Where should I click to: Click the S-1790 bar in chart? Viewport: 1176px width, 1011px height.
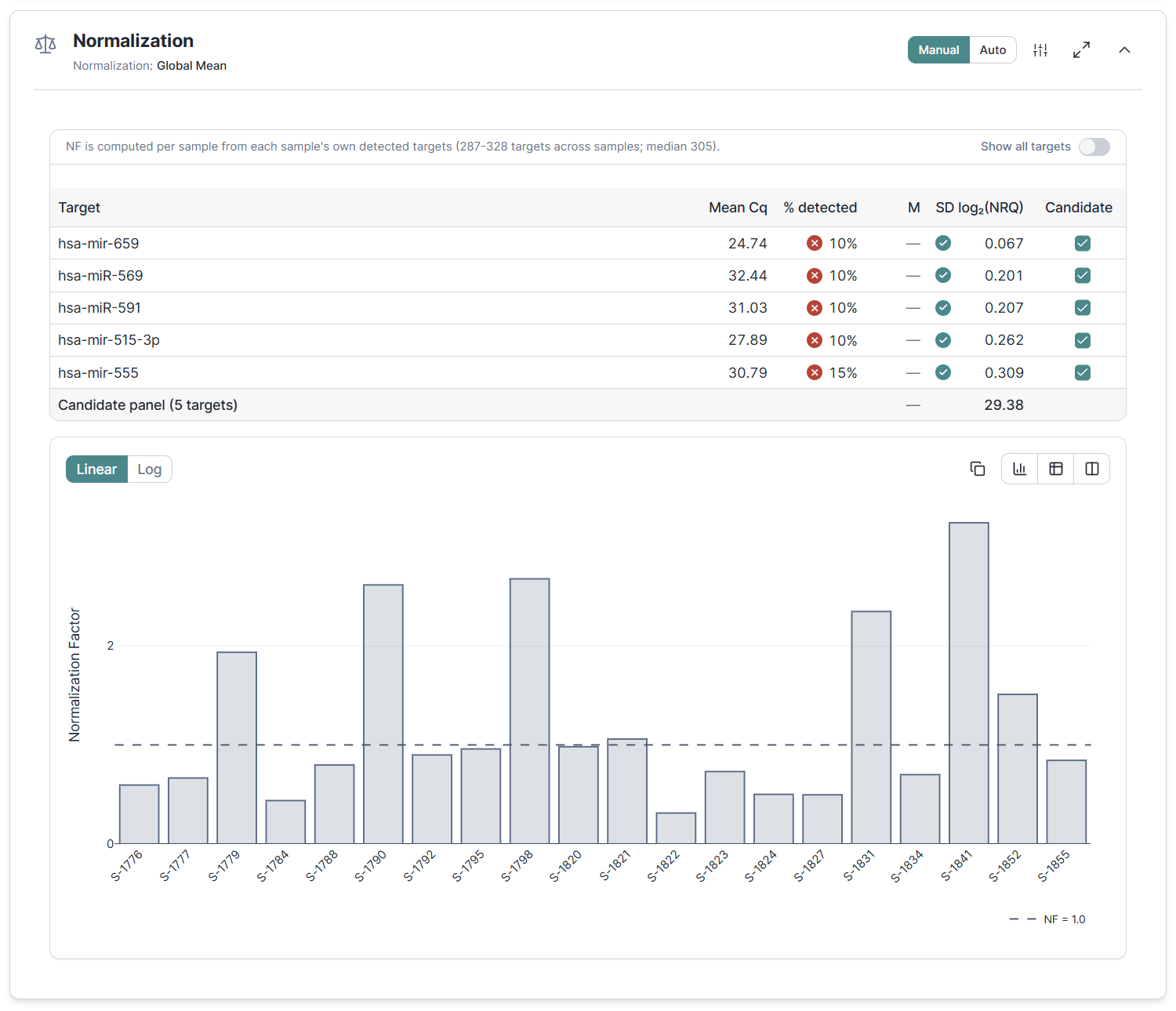coord(383,714)
